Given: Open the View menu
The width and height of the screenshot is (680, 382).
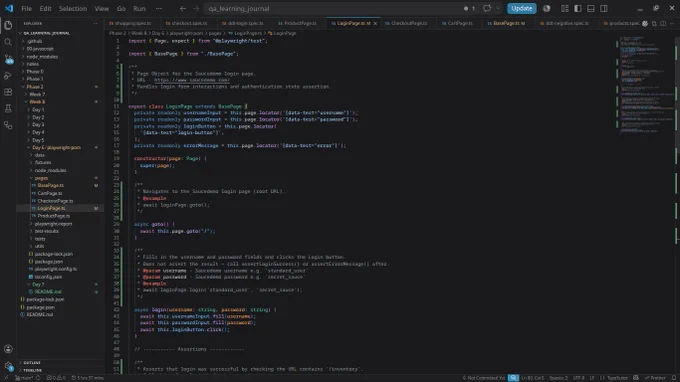Looking at the screenshot, I should 101,8.
